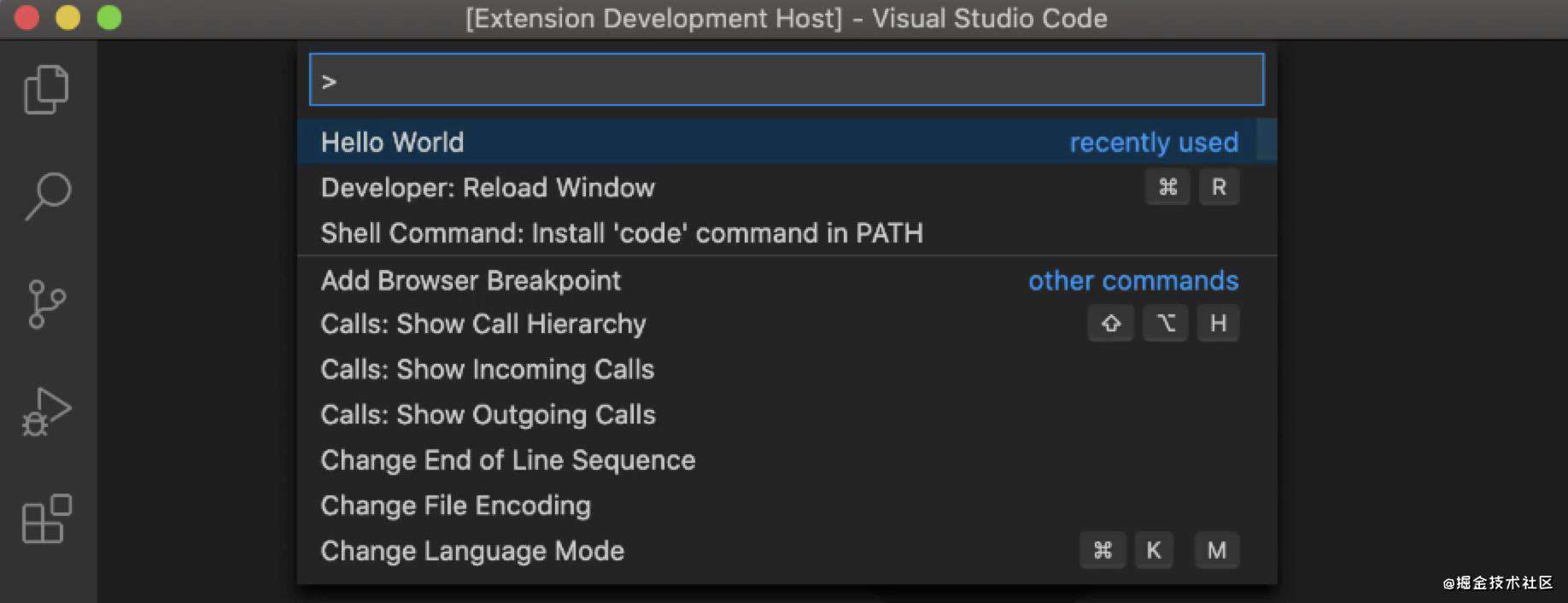The image size is (1568, 603).
Task: Maximize the window with the green button
Action: tap(109, 18)
